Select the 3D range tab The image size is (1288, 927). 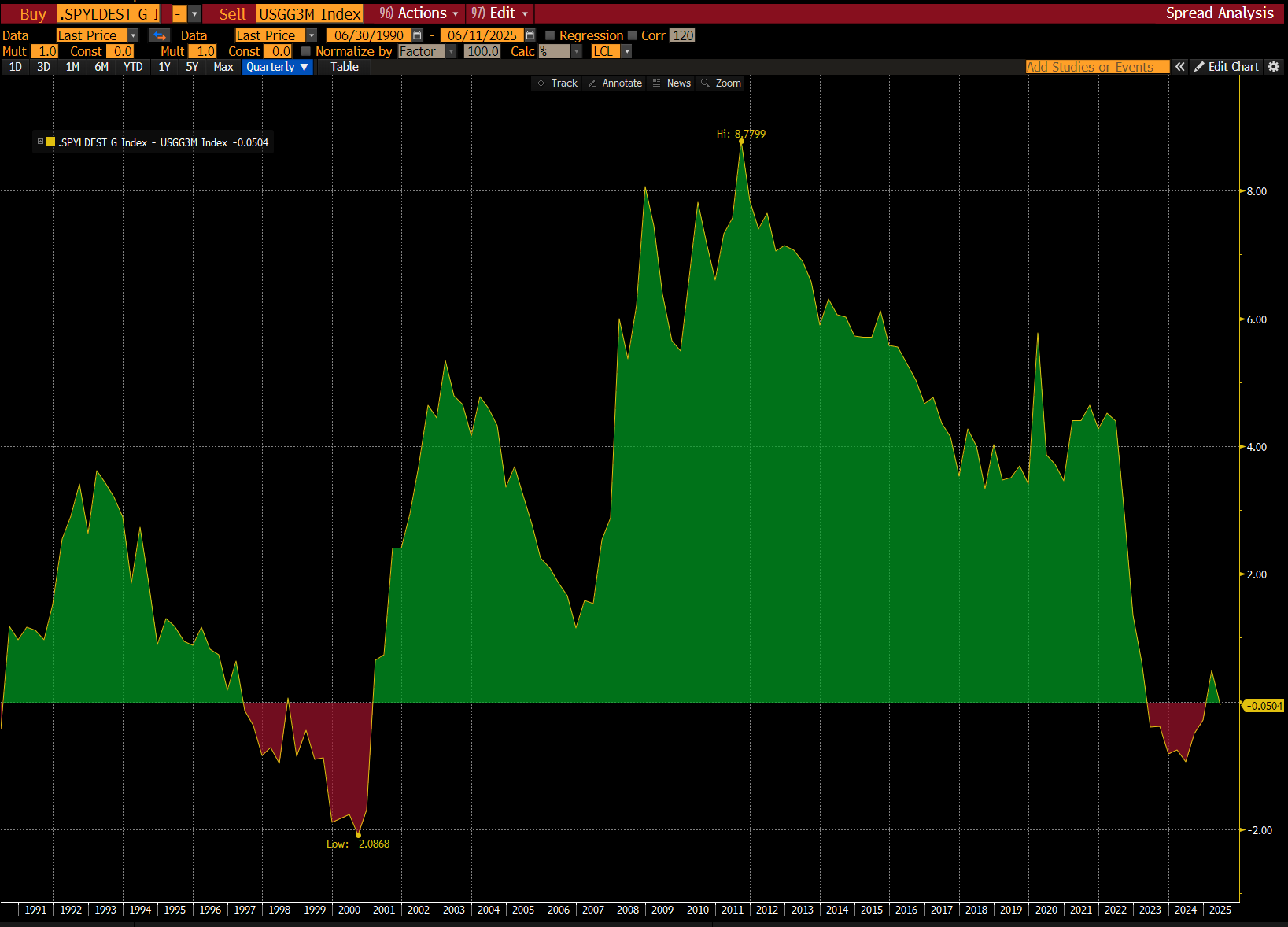click(x=44, y=67)
